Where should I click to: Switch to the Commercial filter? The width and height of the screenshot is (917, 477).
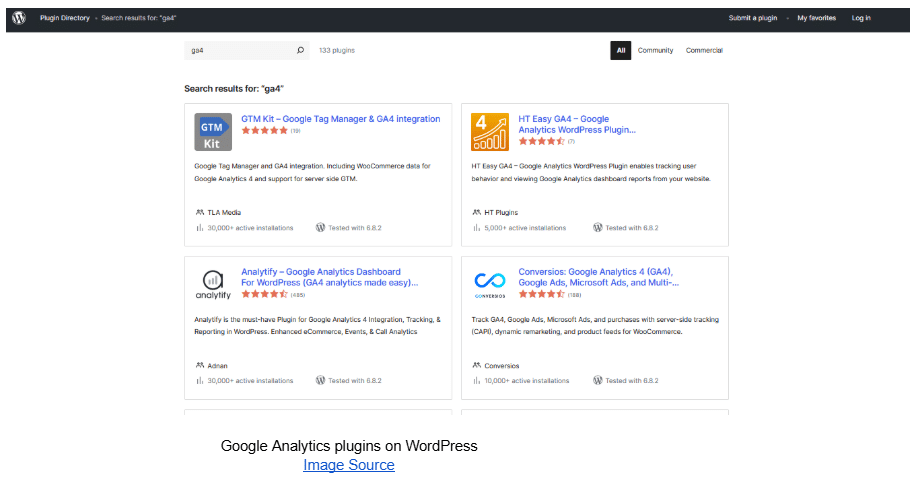pyautogui.click(x=704, y=50)
